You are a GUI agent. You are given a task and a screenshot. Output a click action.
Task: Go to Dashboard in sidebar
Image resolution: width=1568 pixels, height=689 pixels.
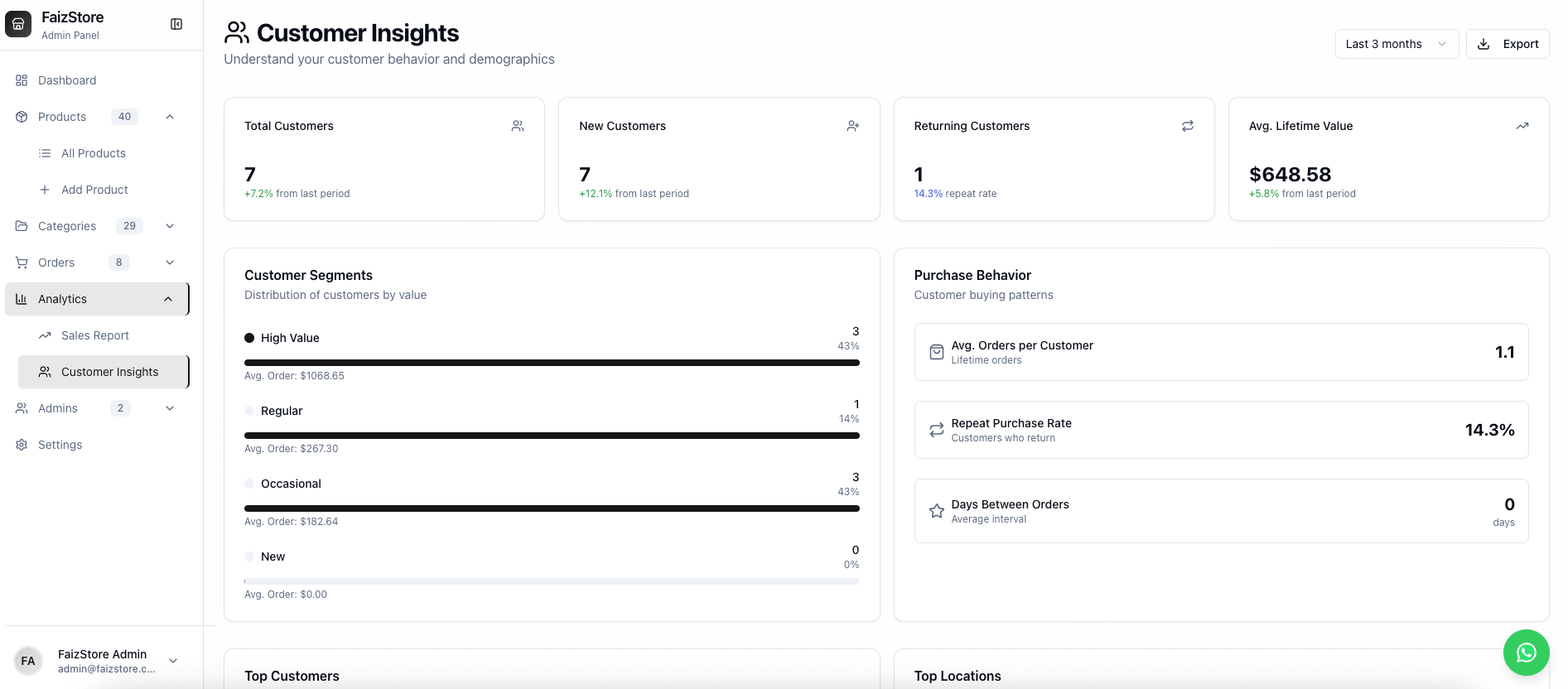pyautogui.click(x=67, y=80)
